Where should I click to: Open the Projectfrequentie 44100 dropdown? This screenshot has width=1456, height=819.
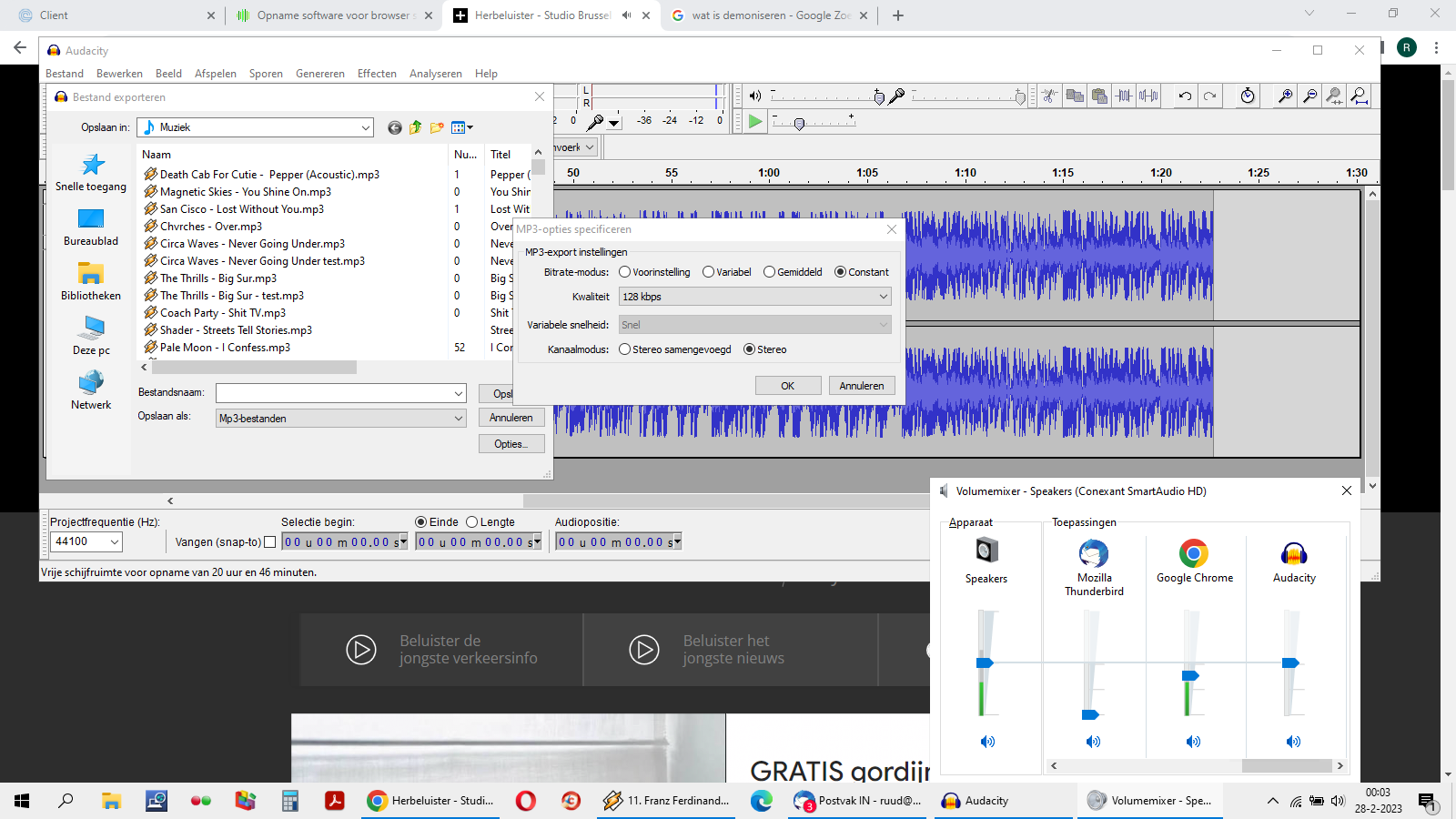(x=86, y=541)
